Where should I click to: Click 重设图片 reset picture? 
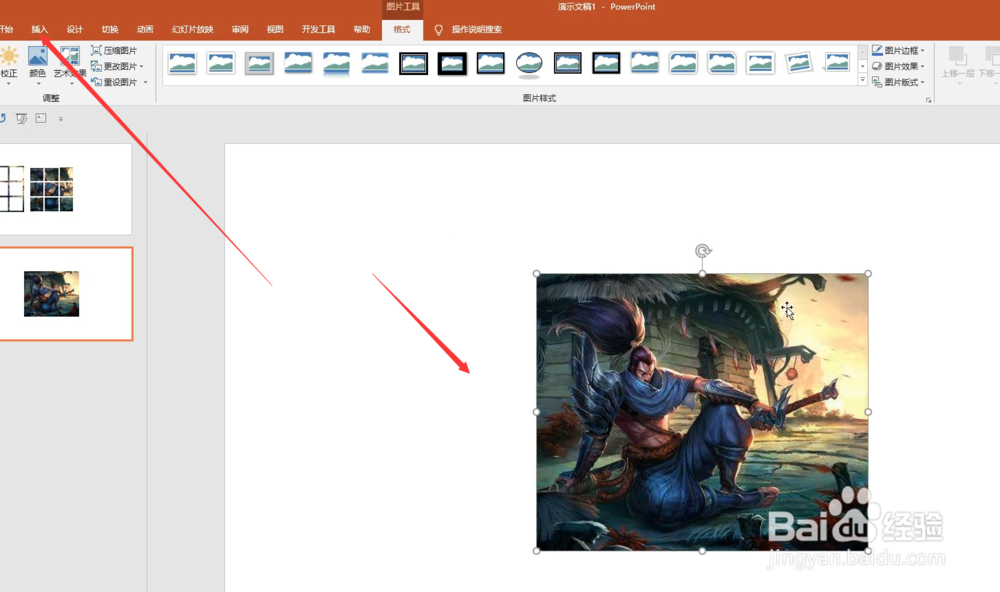point(114,82)
